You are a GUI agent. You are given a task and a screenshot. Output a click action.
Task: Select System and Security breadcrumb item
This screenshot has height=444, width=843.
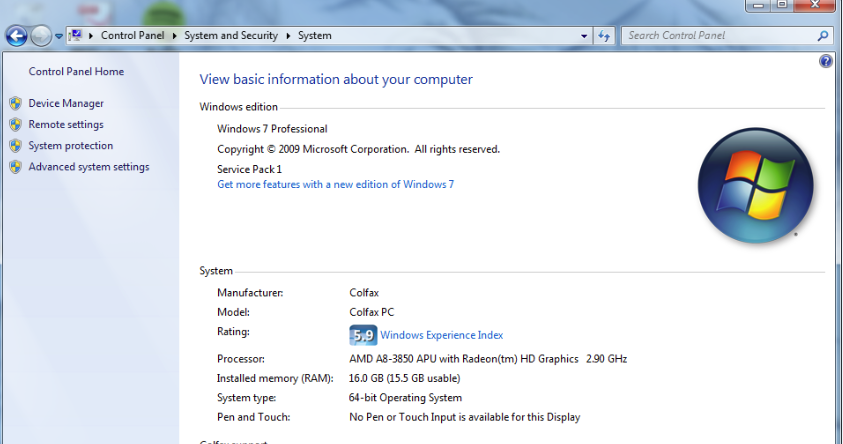[x=233, y=36]
